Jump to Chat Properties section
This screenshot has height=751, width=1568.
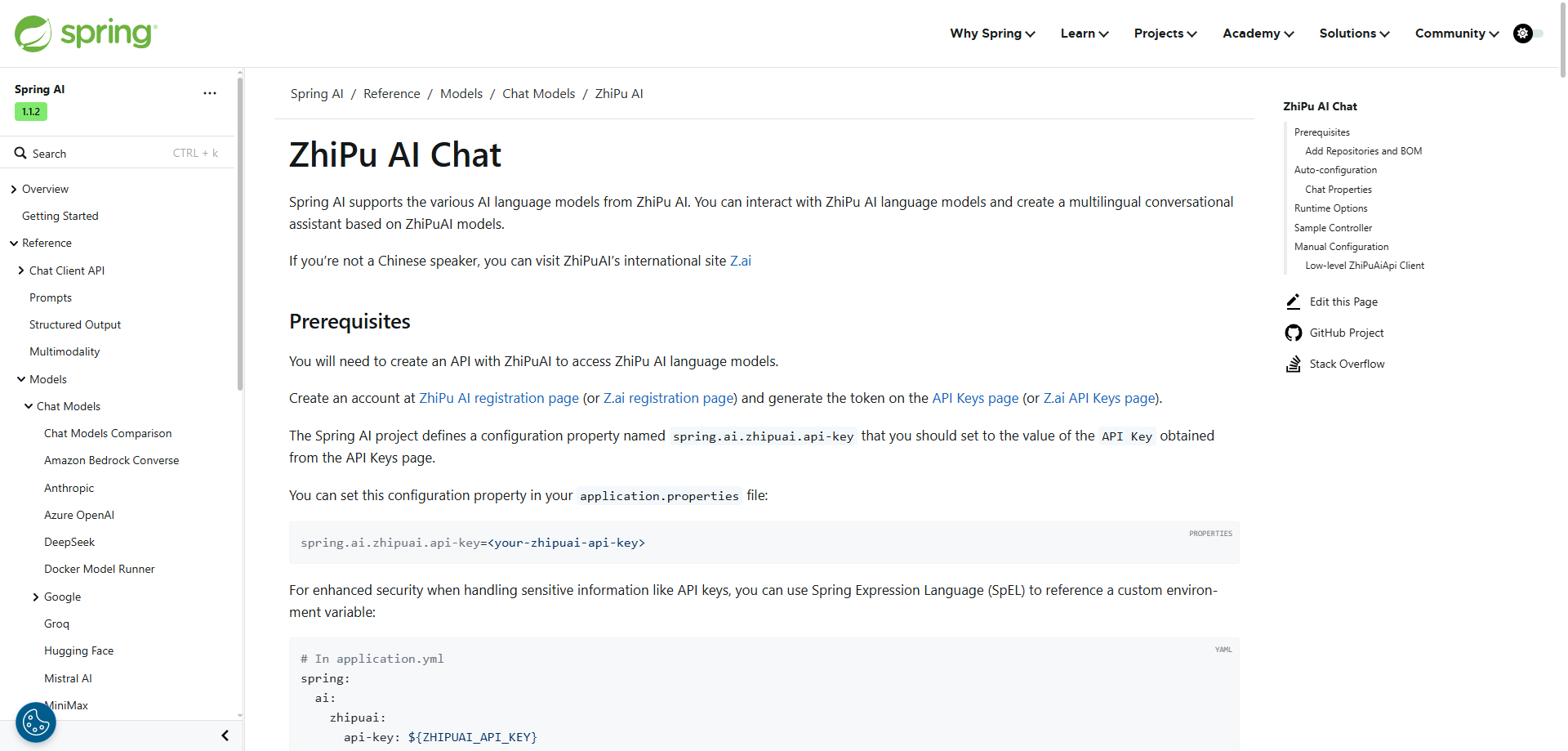pos(1339,190)
